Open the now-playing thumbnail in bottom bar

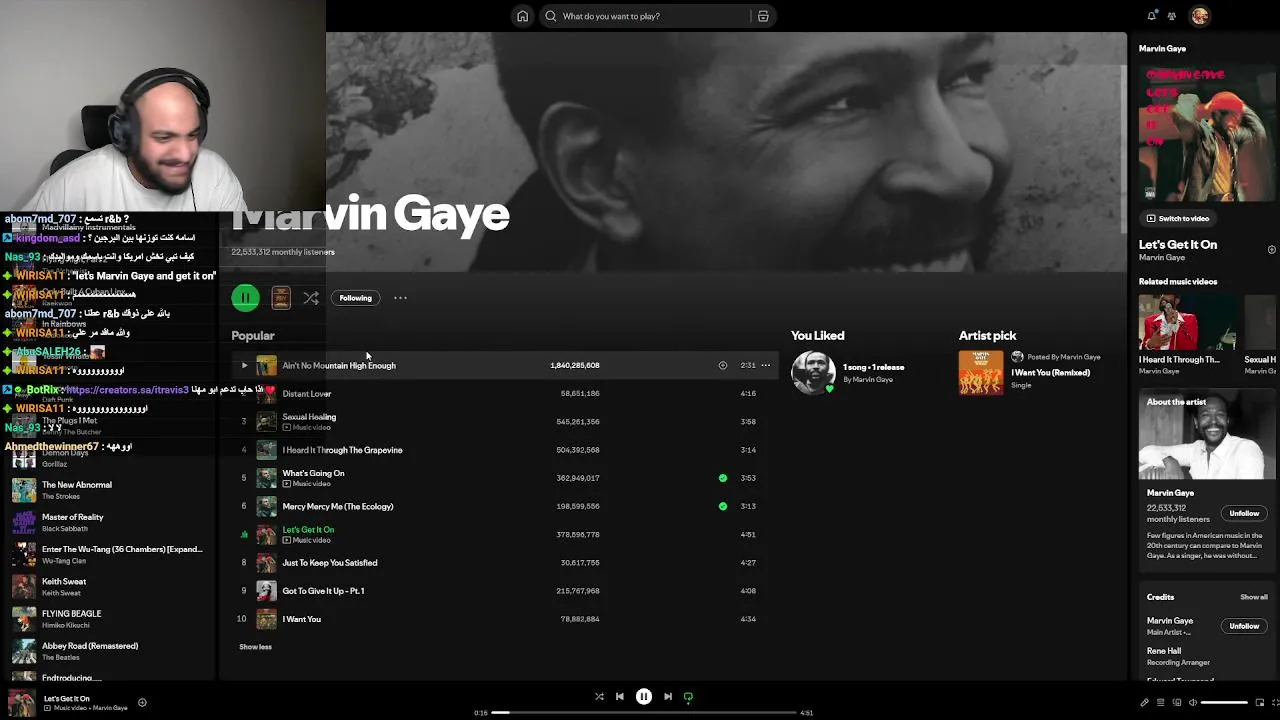point(23,703)
